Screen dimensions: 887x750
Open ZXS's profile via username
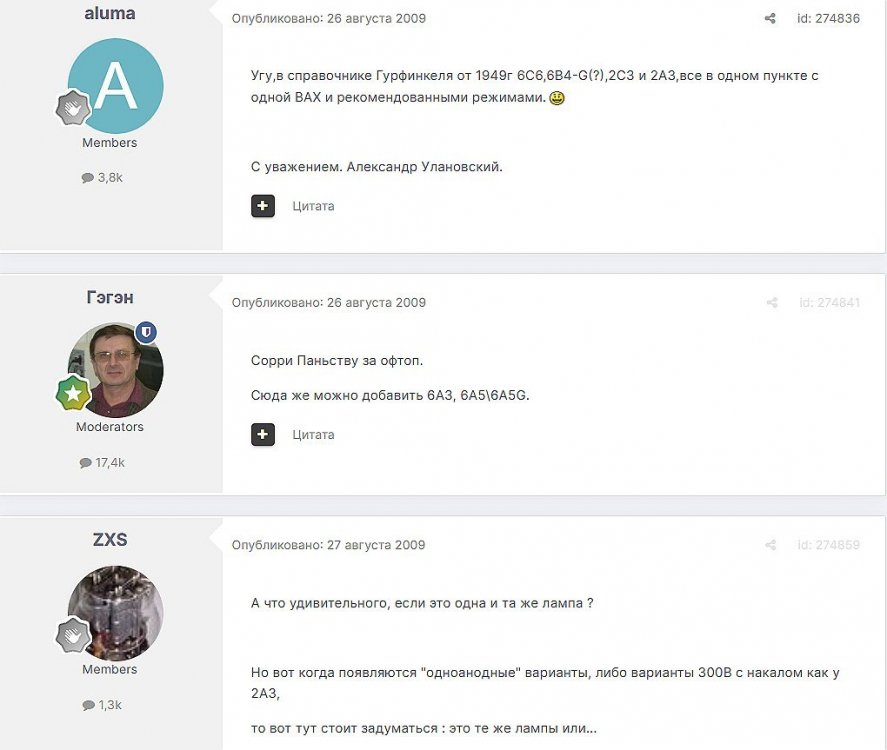tap(110, 540)
